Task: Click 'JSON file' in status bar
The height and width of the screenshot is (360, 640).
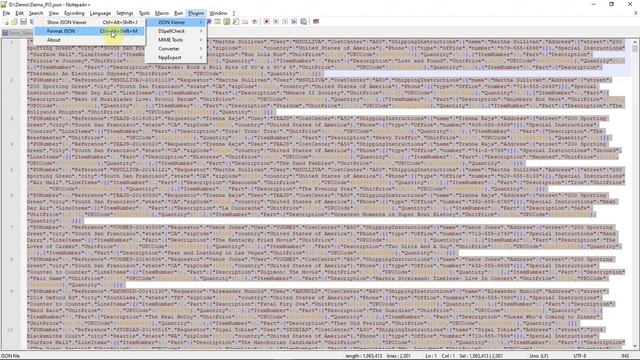Action: pyautogui.click(x=10, y=356)
